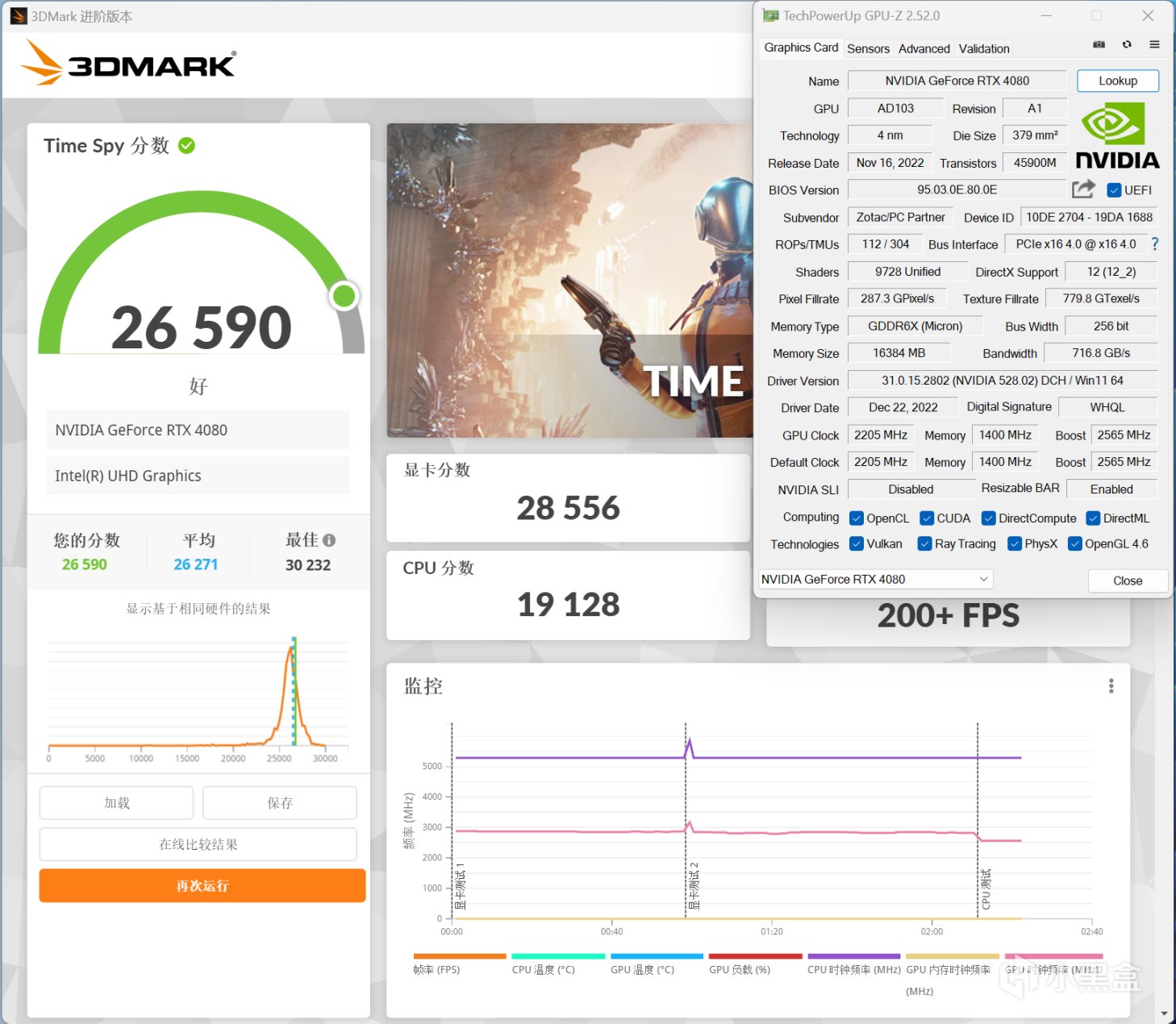Click the Release Date field Nov 16, 2022
The height and width of the screenshot is (1024, 1176).
[890, 163]
